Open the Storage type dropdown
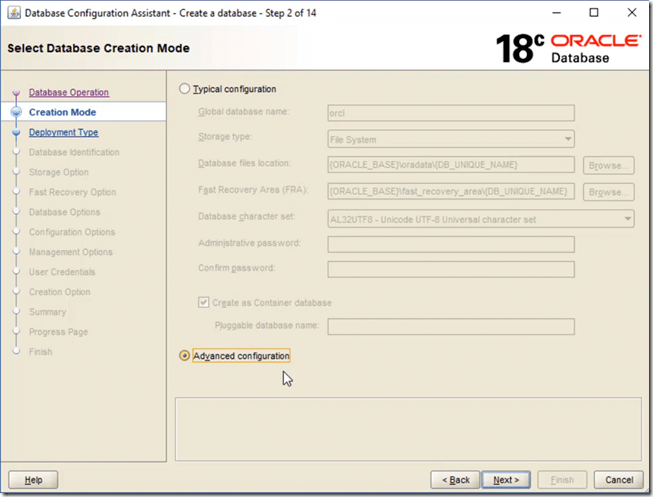The height and width of the screenshot is (497, 653). click(x=451, y=139)
